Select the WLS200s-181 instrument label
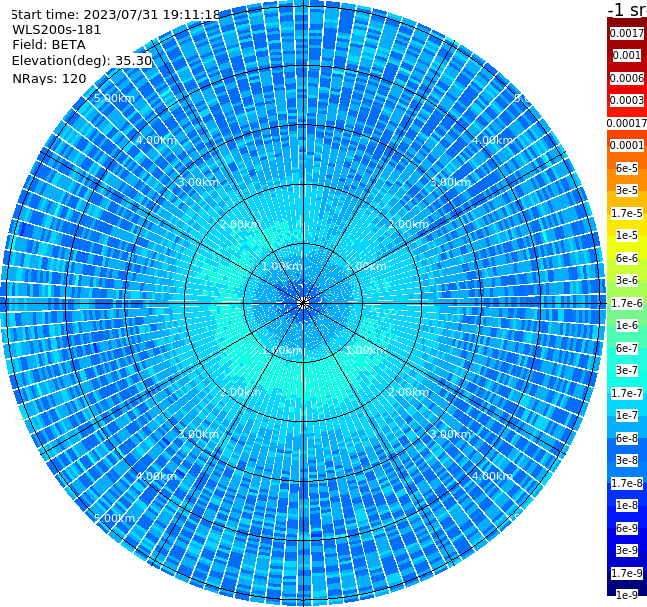Image resolution: width=647 pixels, height=607 pixels. (57, 30)
